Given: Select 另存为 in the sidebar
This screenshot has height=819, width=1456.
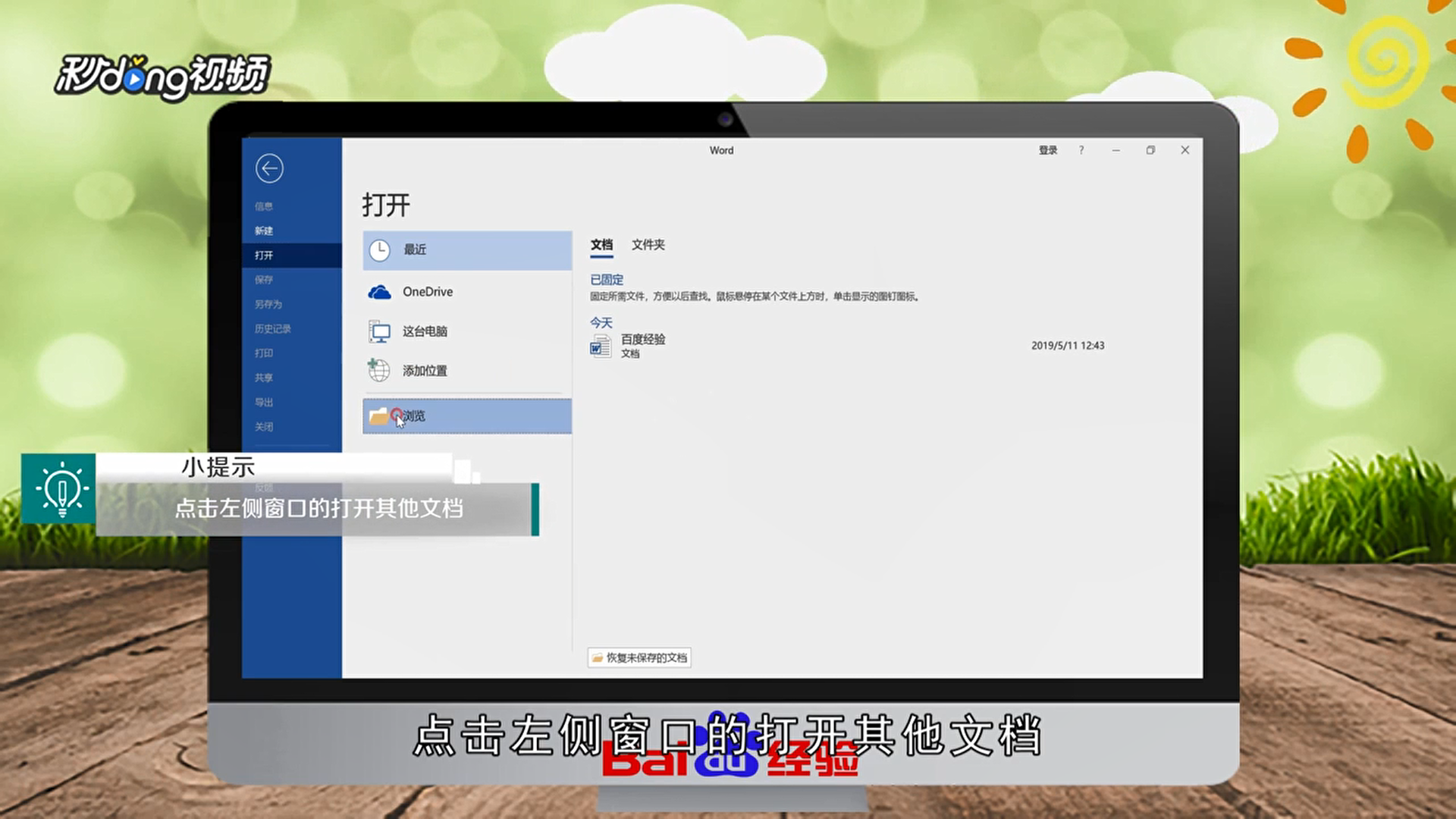Looking at the screenshot, I should (268, 304).
